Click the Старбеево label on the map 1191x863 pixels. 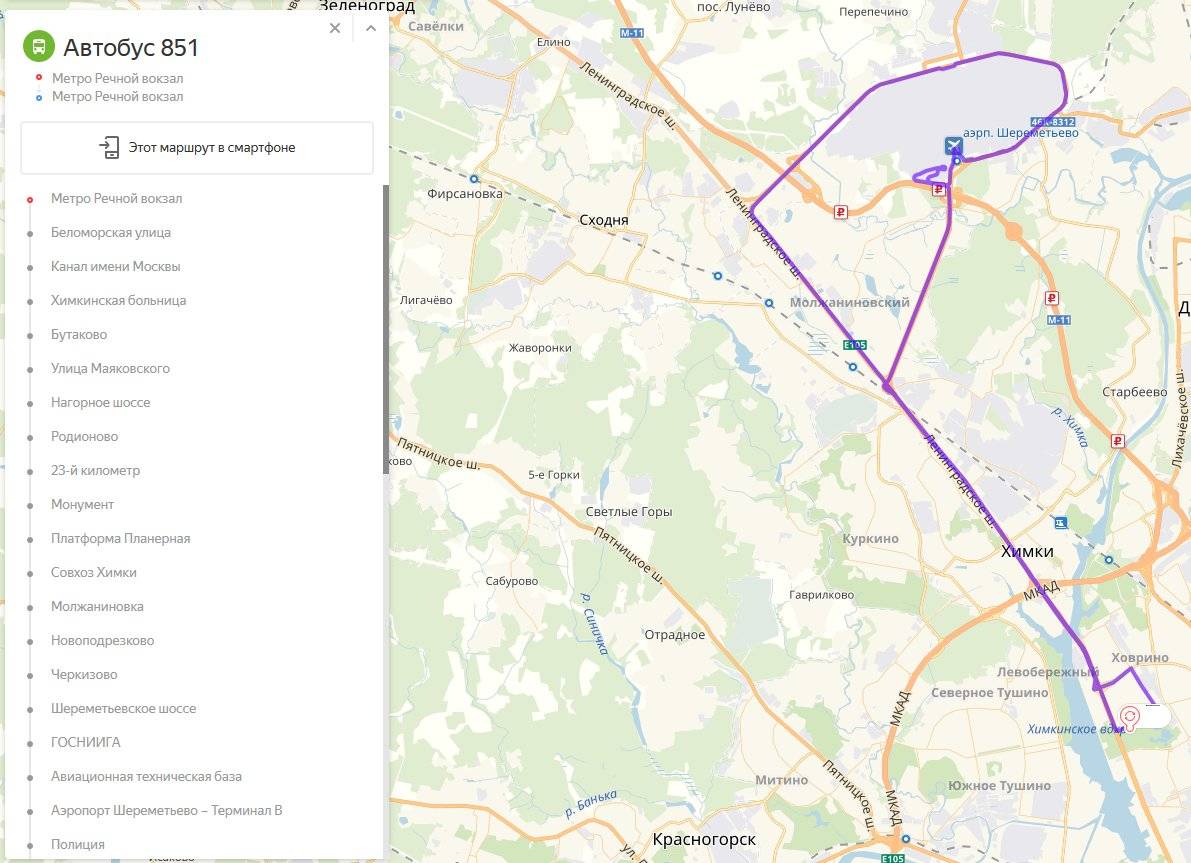coord(1135,392)
